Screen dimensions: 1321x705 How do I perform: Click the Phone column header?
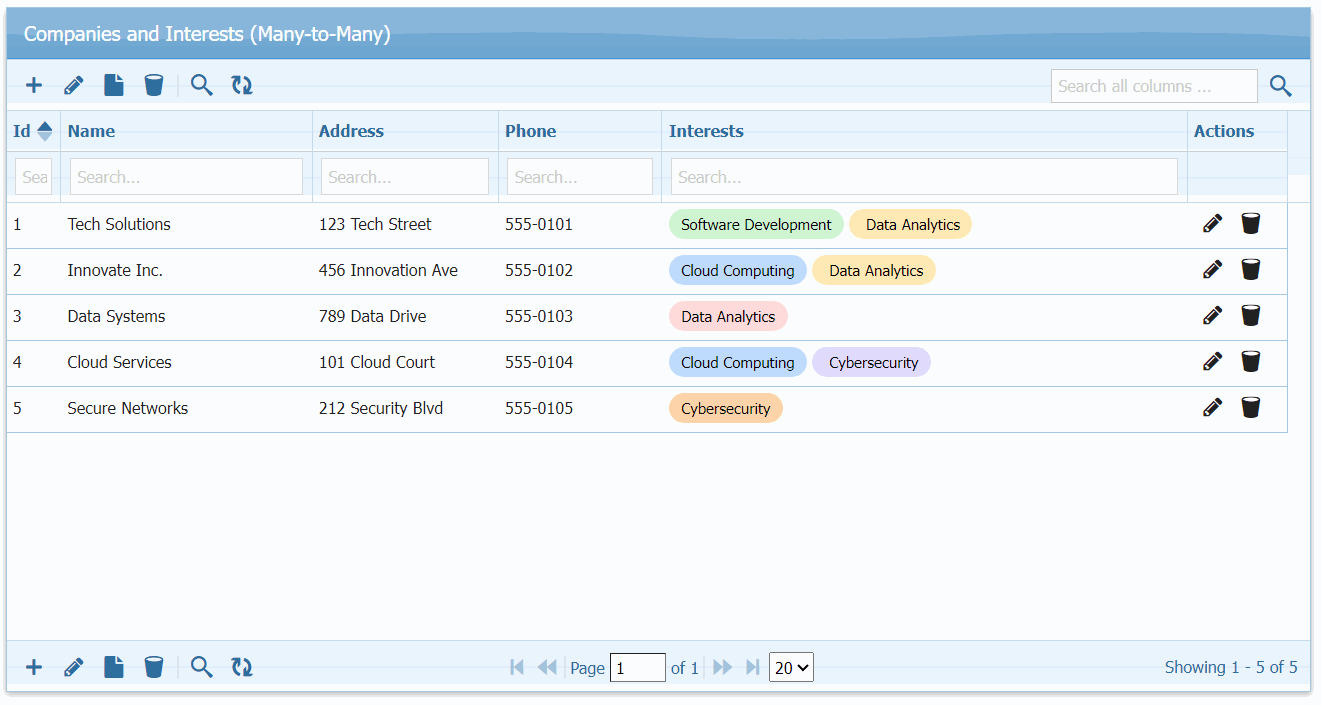[530, 131]
